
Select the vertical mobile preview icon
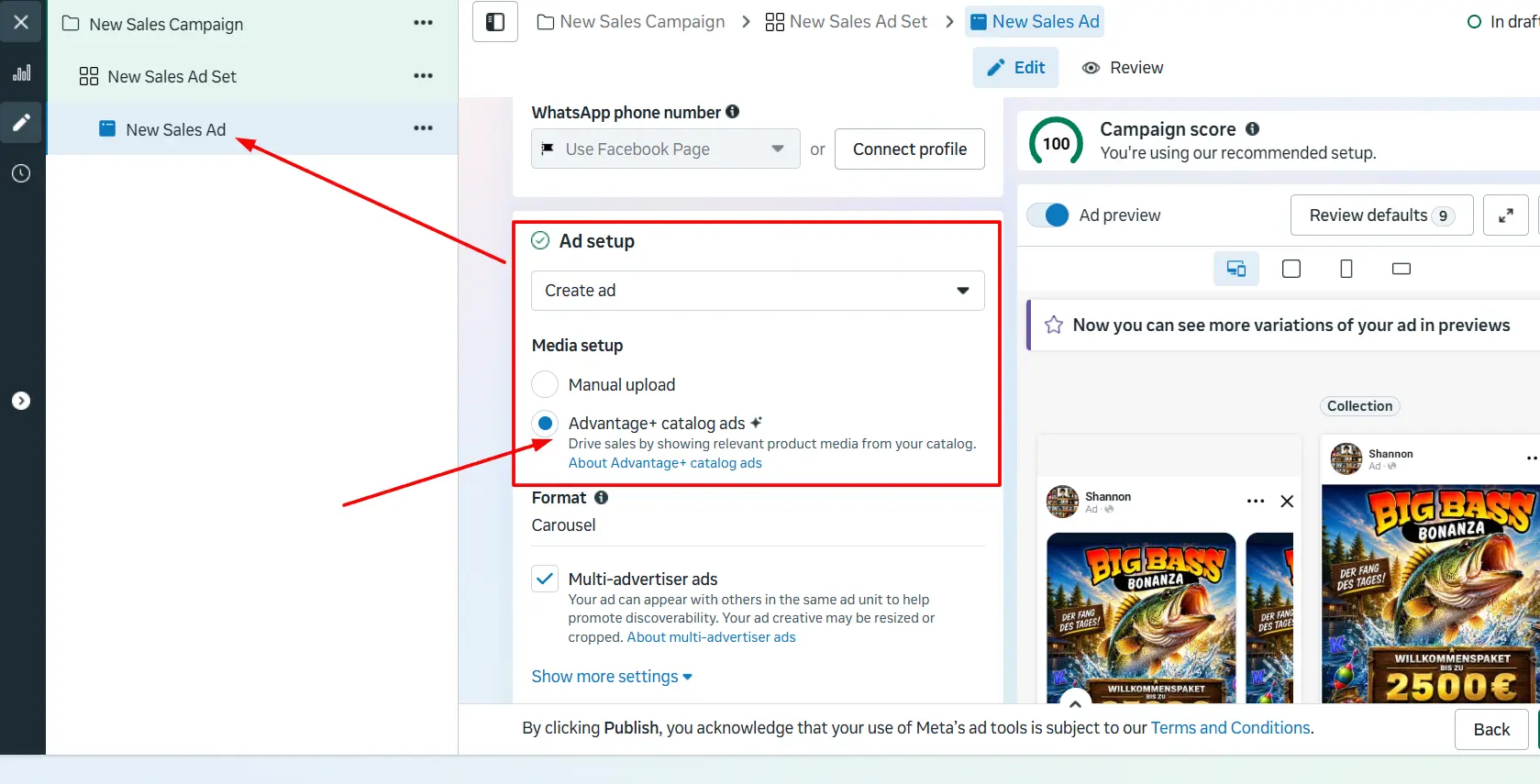point(1346,269)
